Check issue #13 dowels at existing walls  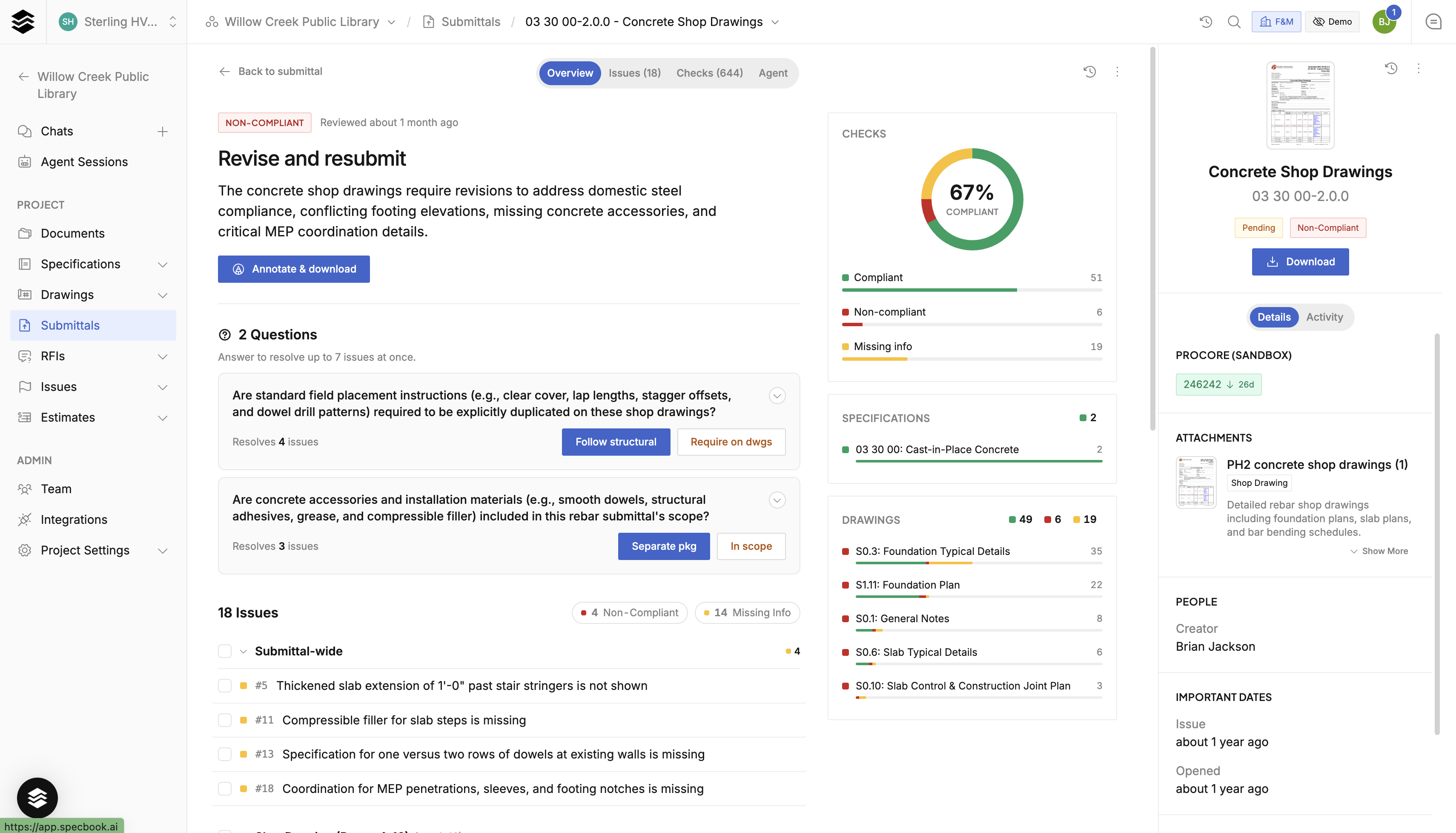point(225,755)
